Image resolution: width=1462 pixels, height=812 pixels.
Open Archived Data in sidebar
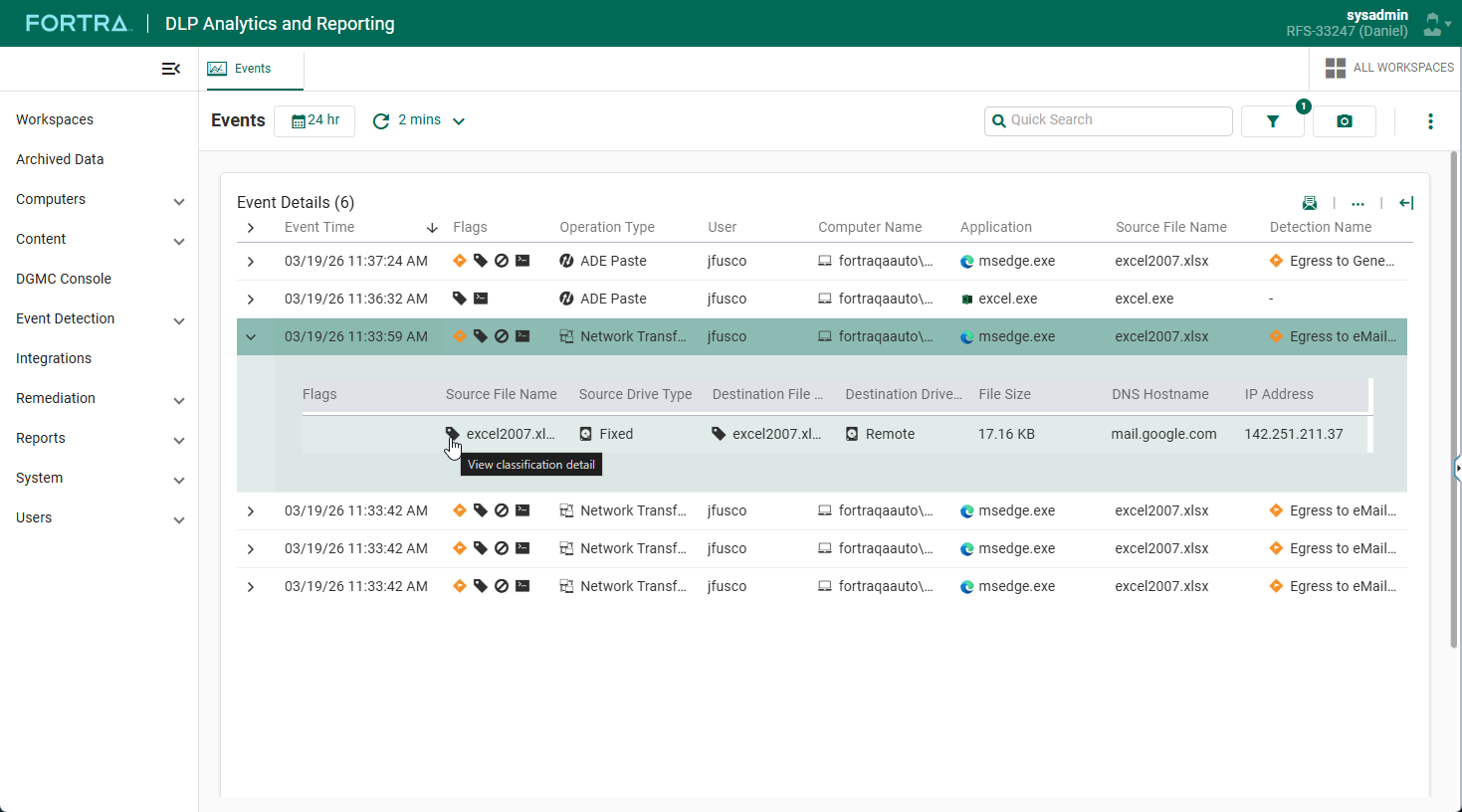tap(60, 159)
